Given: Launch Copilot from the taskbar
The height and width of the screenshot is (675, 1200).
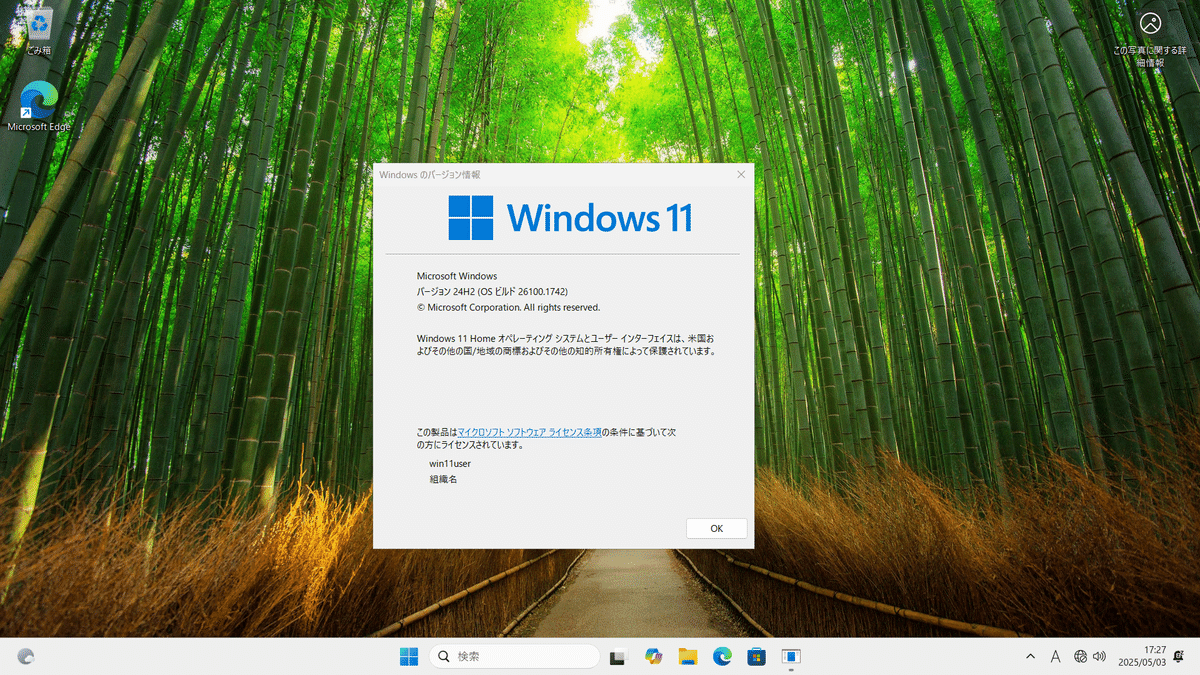Looking at the screenshot, I should (654, 656).
